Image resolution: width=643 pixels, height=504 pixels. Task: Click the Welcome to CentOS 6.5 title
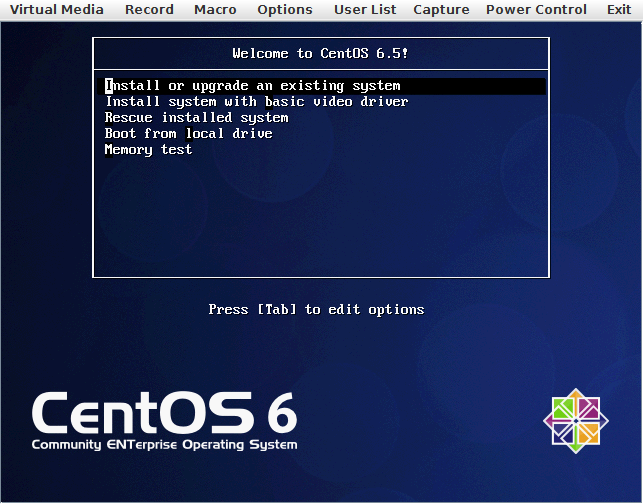320,54
